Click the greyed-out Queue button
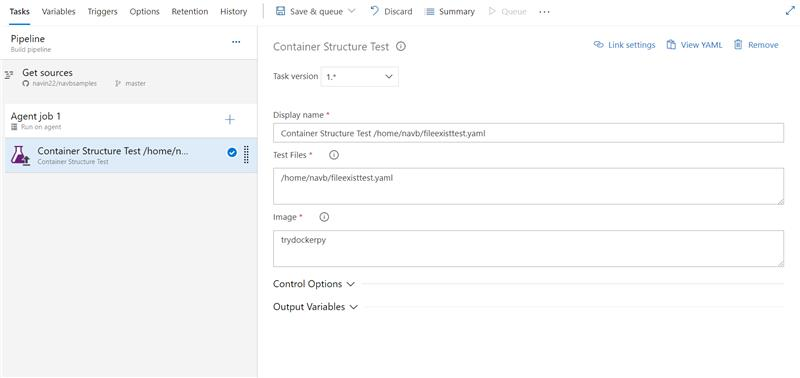The height and width of the screenshot is (378, 800). pos(508,11)
